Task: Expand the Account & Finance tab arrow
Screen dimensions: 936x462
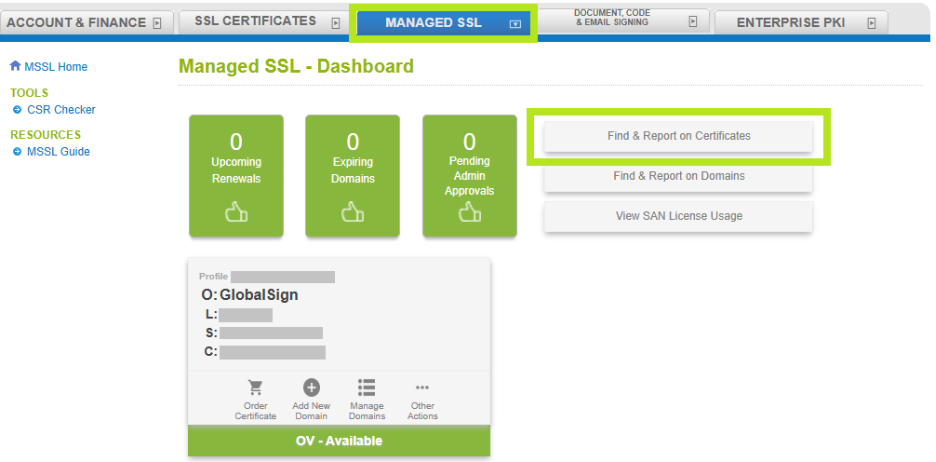Action: pyautogui.click(x=157, y=23)
